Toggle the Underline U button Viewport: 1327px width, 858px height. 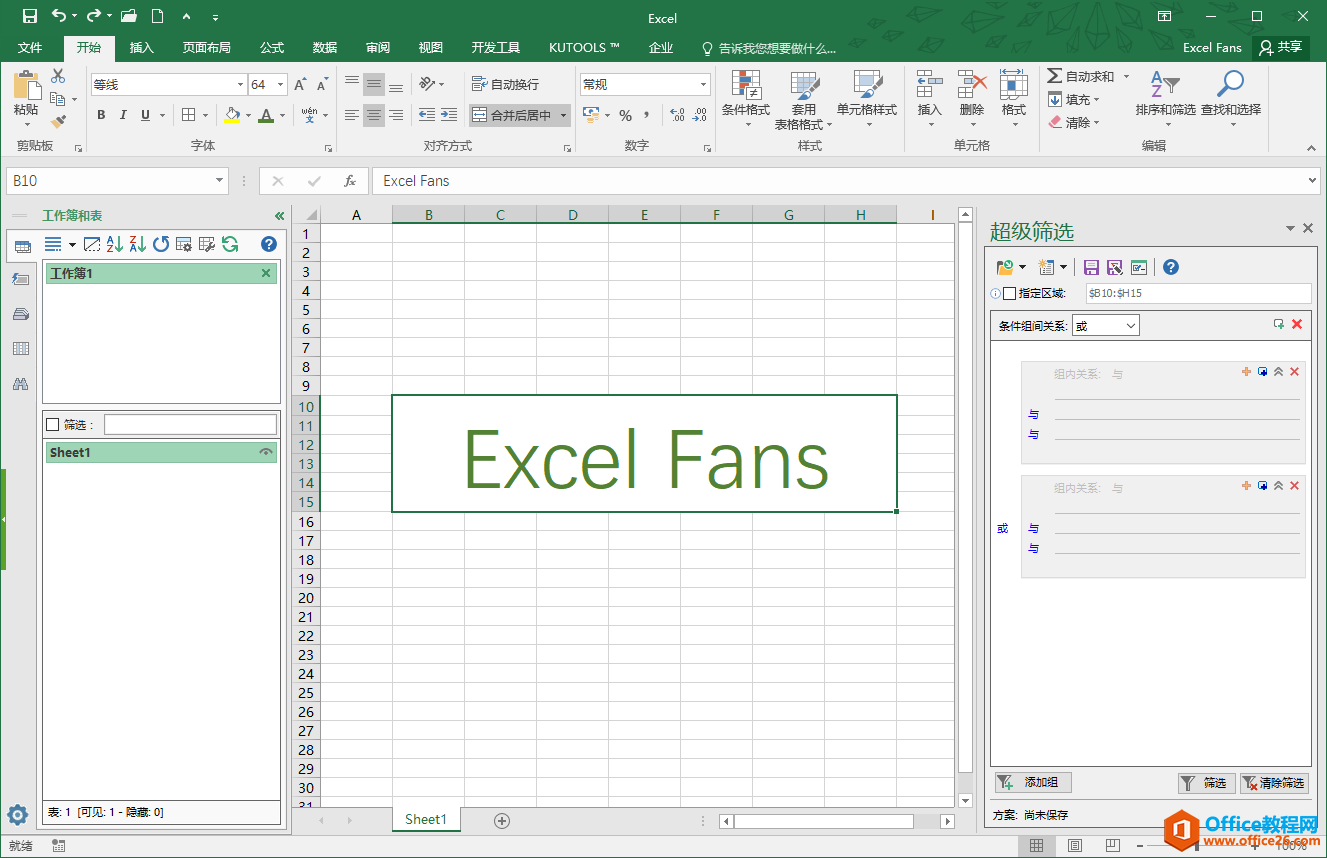[x=146, y=115]
